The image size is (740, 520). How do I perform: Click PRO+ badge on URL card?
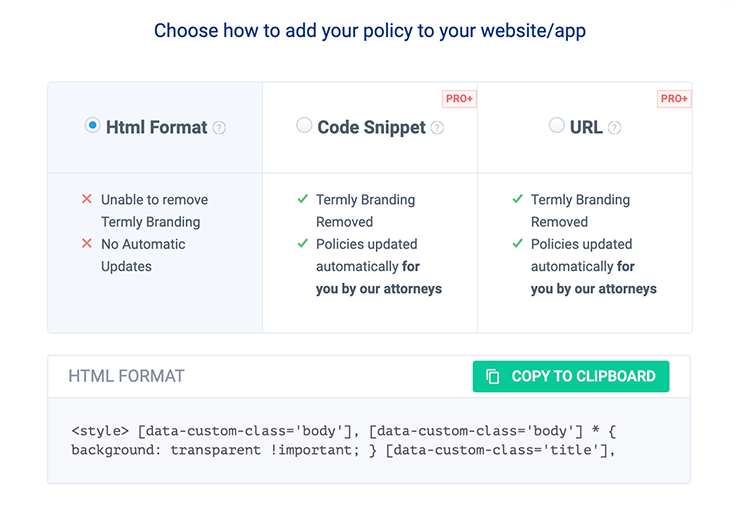pyautogui.click(x=674, y=99)
